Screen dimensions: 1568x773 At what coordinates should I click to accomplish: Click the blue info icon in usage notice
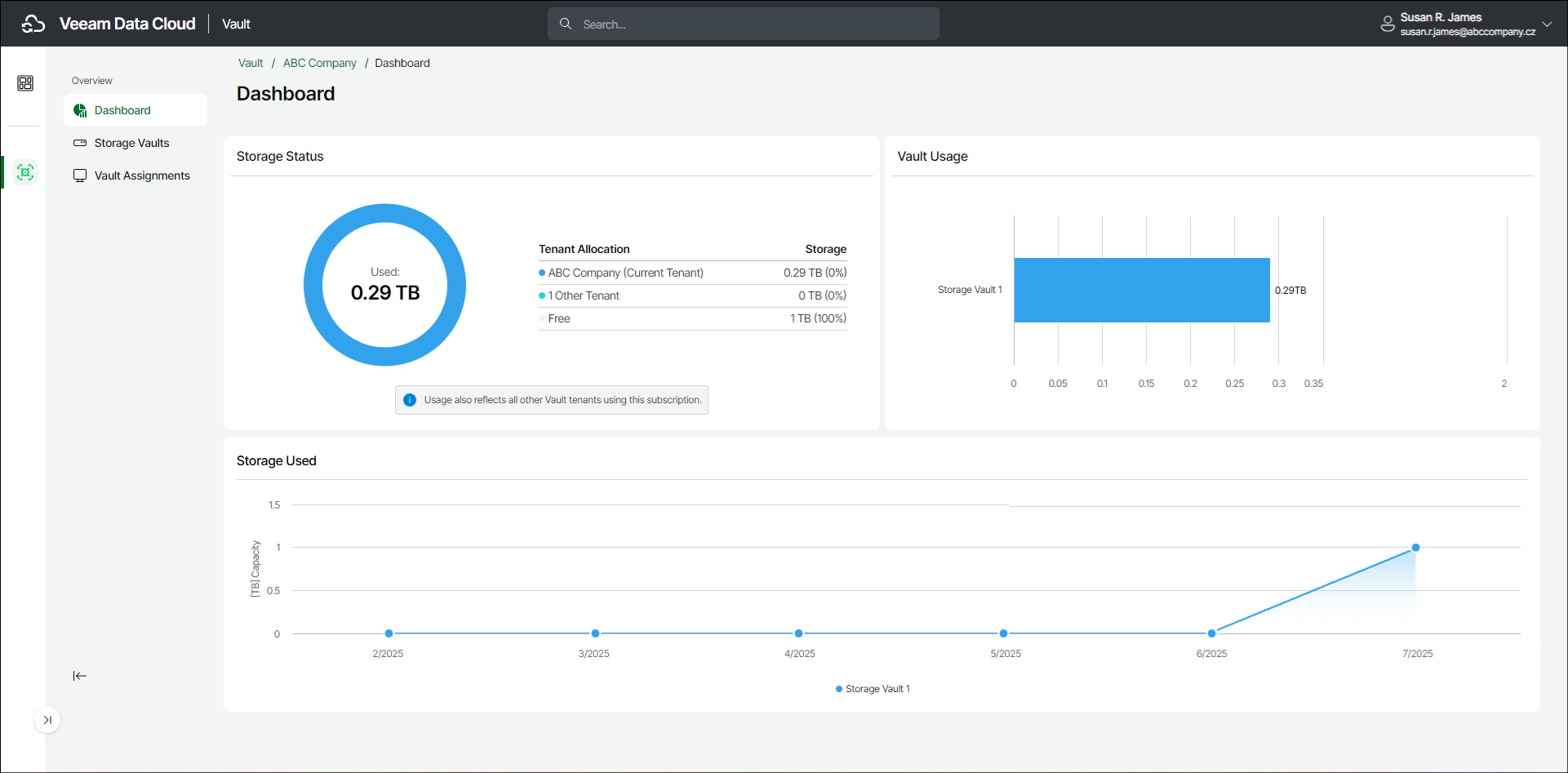tap(410, 400)
